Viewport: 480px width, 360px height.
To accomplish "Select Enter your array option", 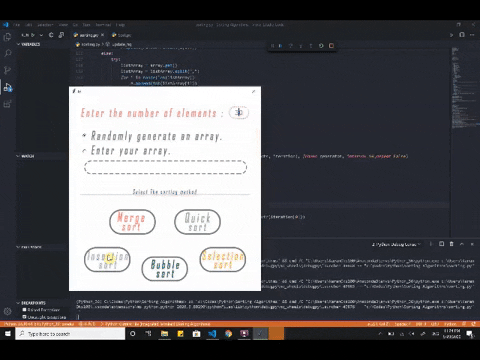I will point(84,151).
